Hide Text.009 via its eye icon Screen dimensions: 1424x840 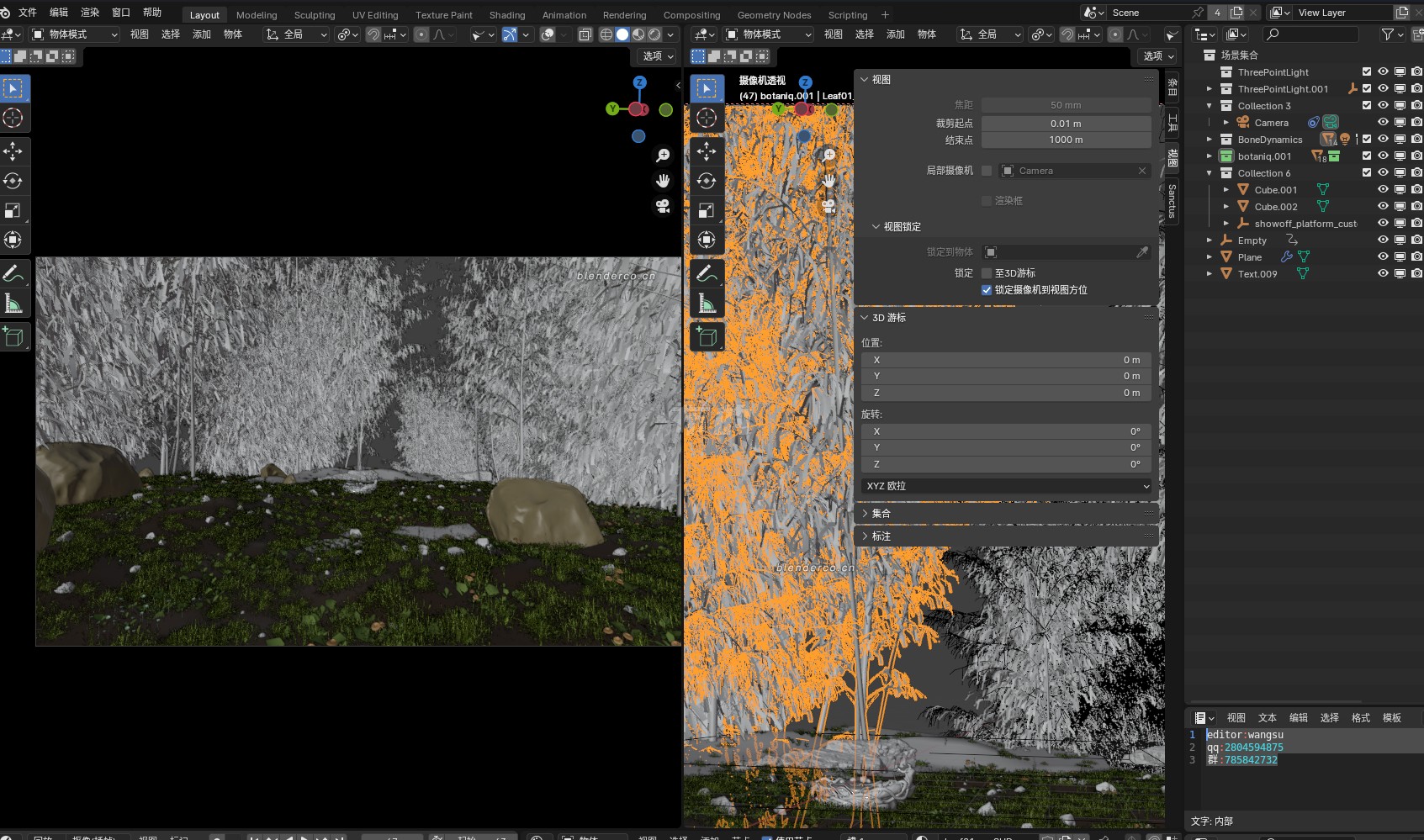click(x=1383, y=273)
